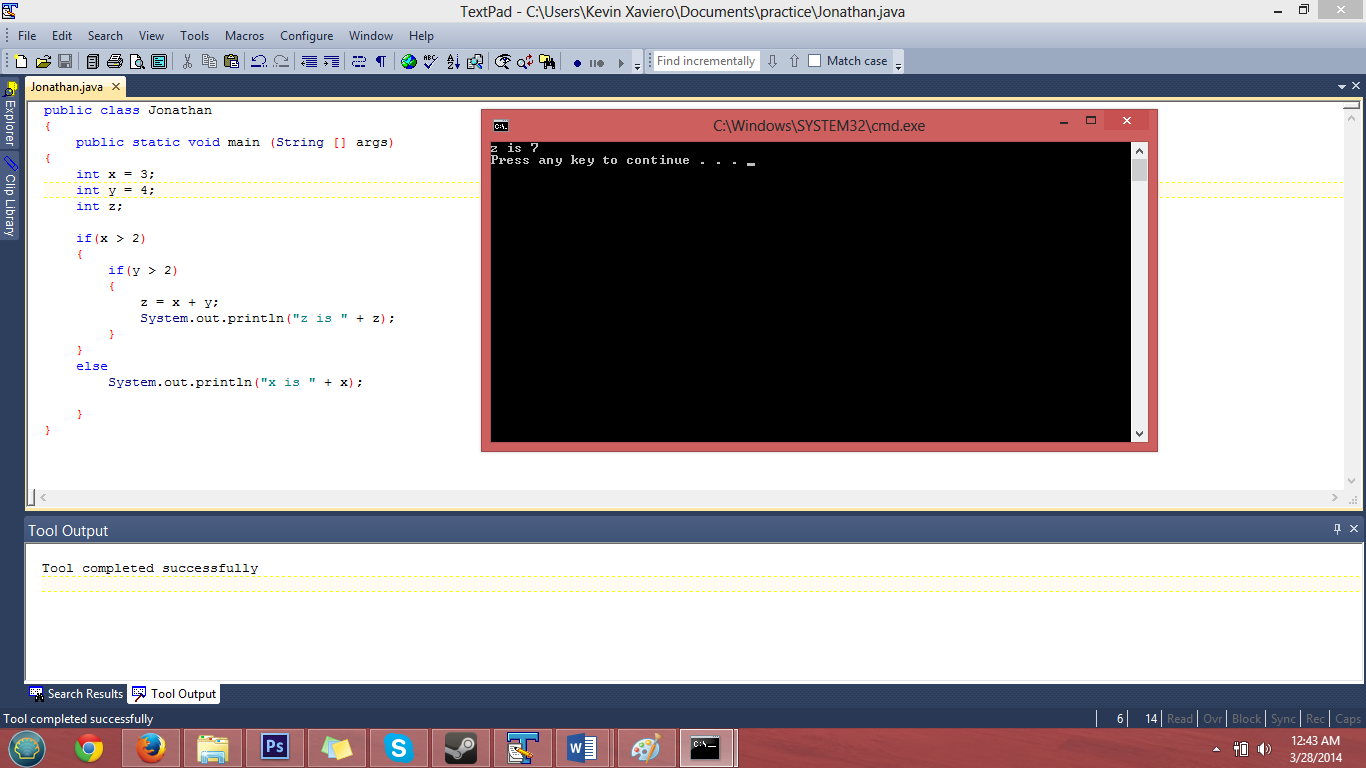Open Microsoft Word from the taskbar
This screenshot has width=1366, height=768.
582,747
